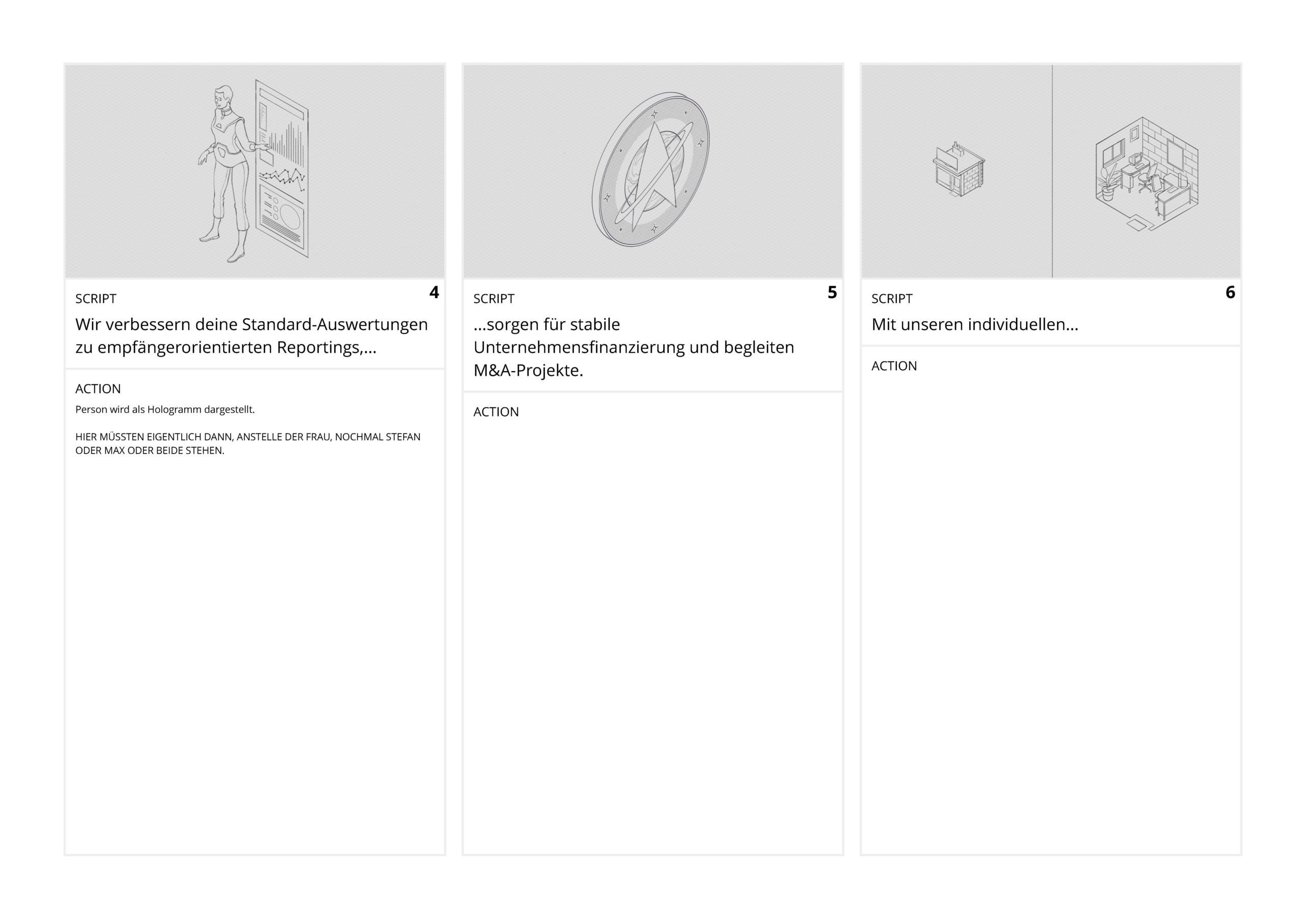This screenshot has height=924, width=1306.
Task: Select the isometric office room illustration
Action: click(1146, 174)
